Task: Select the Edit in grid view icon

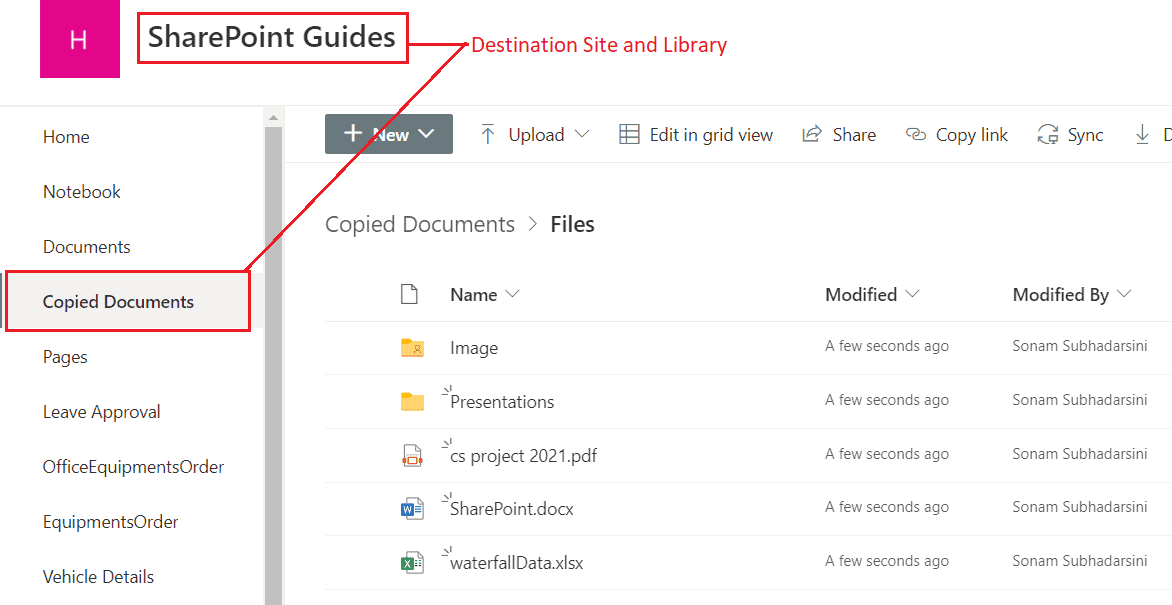Action: point(630,133)
